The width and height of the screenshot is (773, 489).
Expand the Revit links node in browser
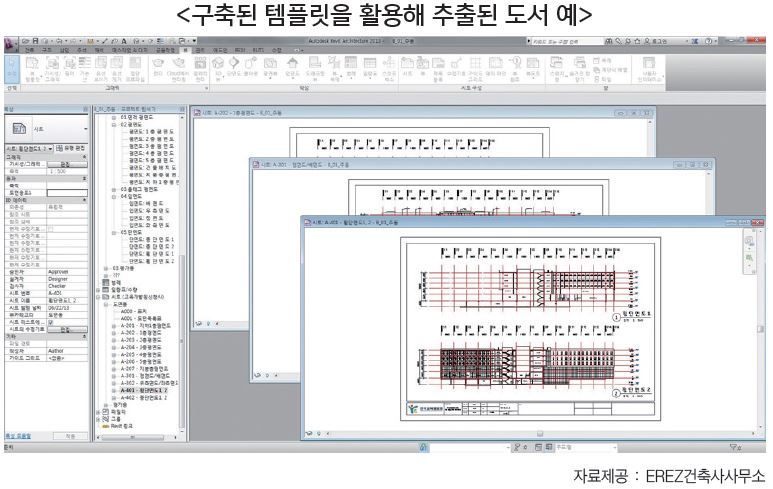click(x=98, y=424)
